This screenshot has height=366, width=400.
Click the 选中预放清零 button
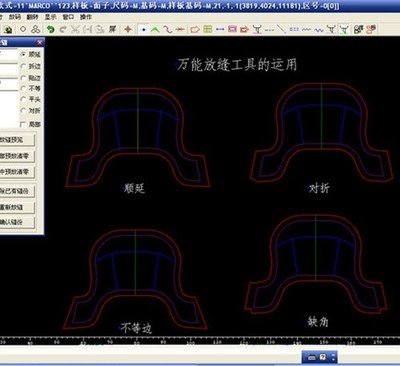click(17, 172)
